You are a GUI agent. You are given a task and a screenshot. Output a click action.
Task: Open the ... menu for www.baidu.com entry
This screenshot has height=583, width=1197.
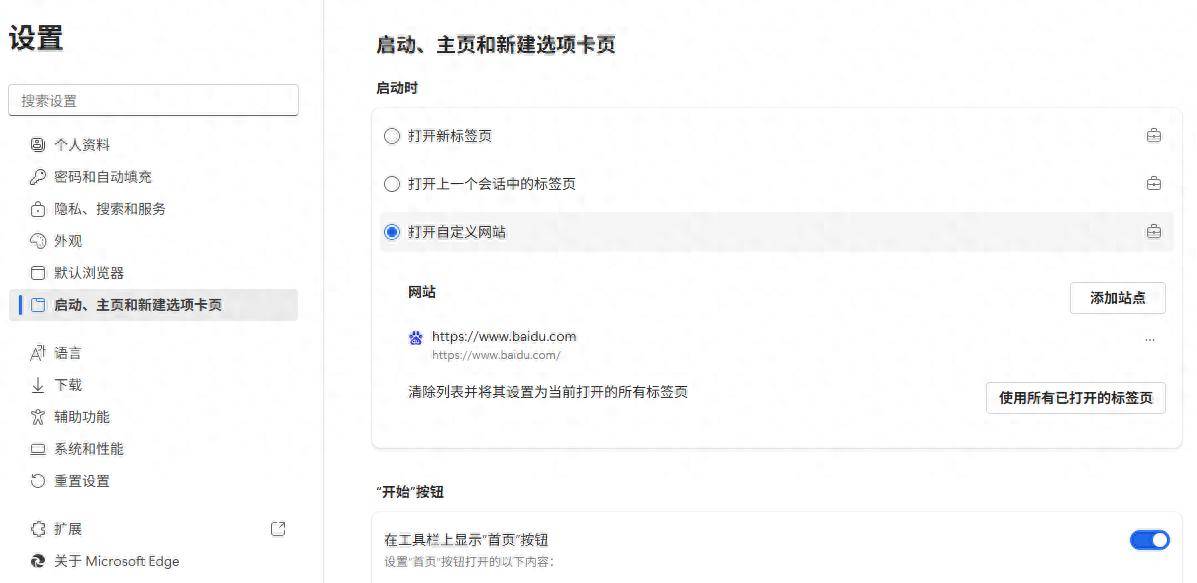(x=1151, y=340)
